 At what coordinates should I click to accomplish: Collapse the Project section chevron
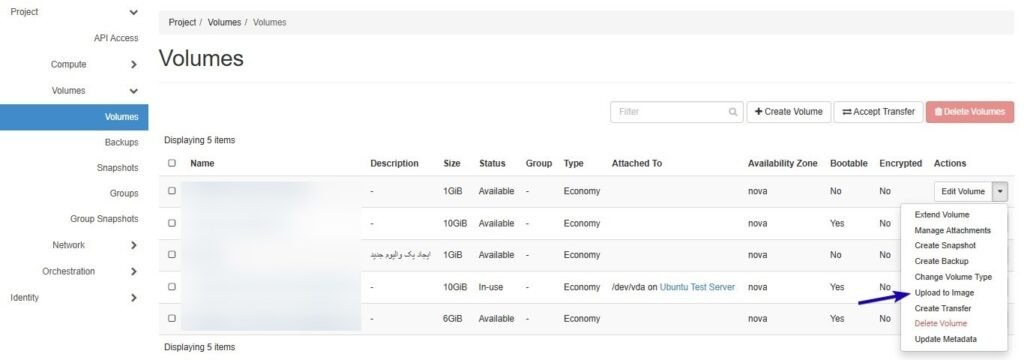[133, 12]
